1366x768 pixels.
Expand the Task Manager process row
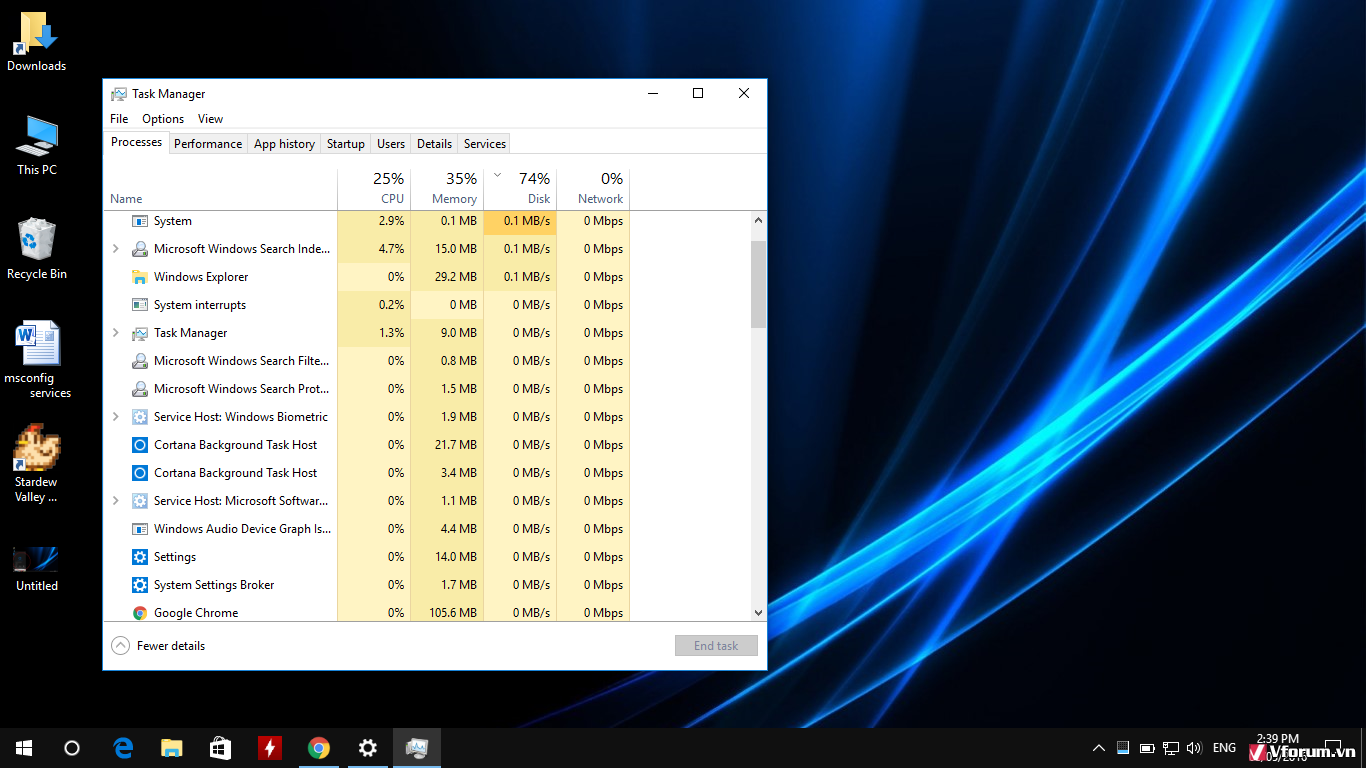point(116,333)
